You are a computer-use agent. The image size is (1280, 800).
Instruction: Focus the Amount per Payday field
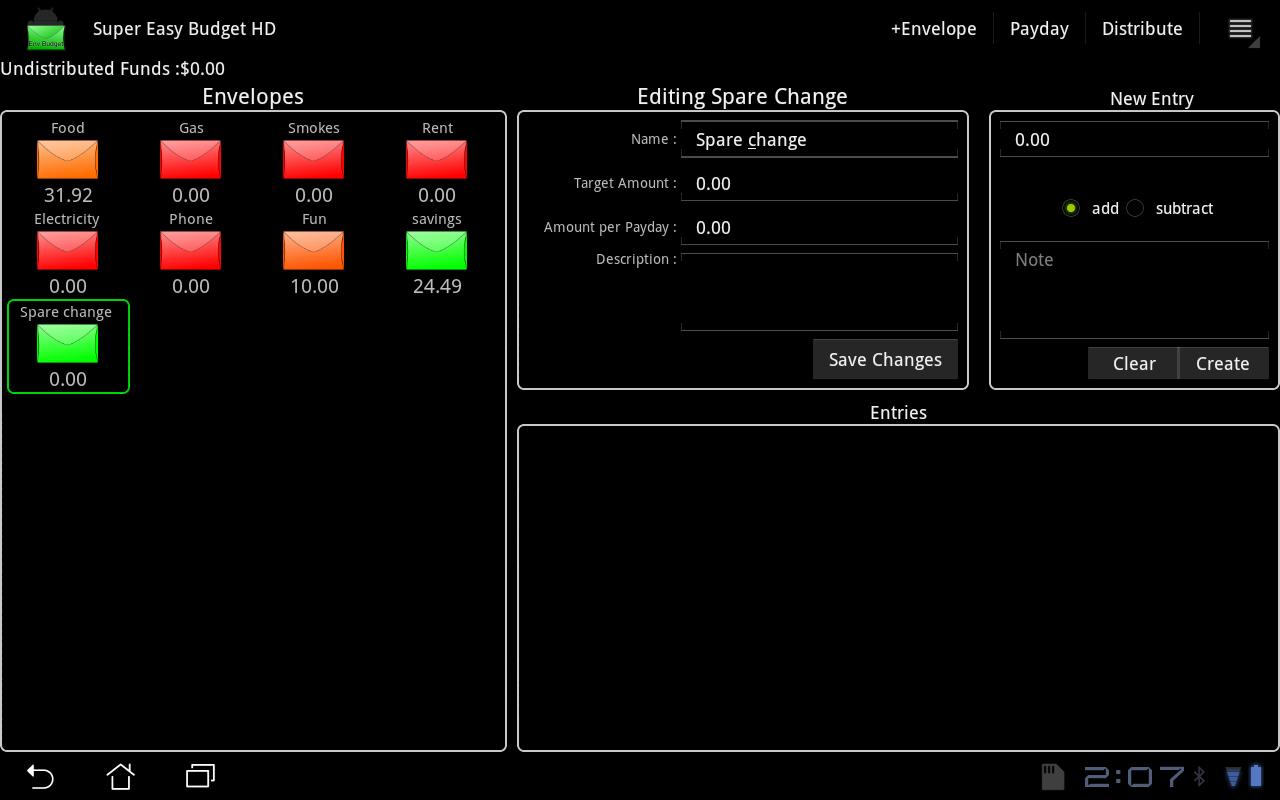[x=819, y=227]
